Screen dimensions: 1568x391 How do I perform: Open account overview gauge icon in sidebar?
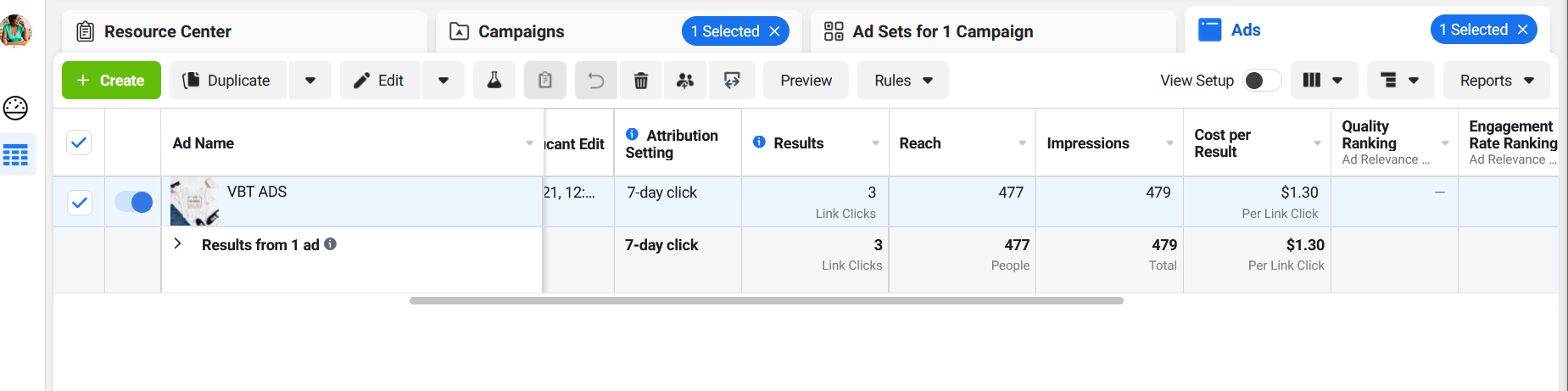[16, 108]
